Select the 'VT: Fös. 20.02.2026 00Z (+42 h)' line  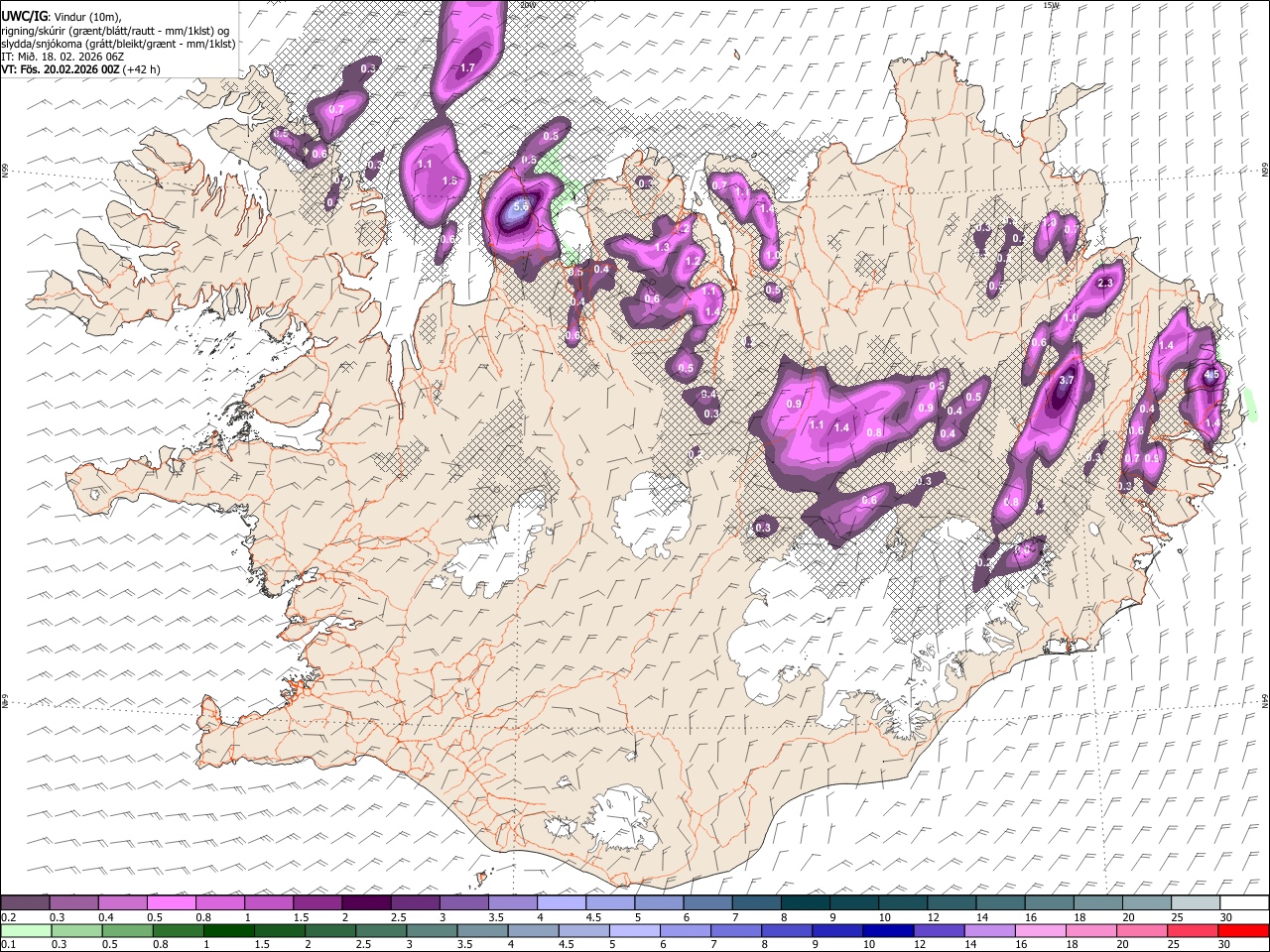[80, 69]
